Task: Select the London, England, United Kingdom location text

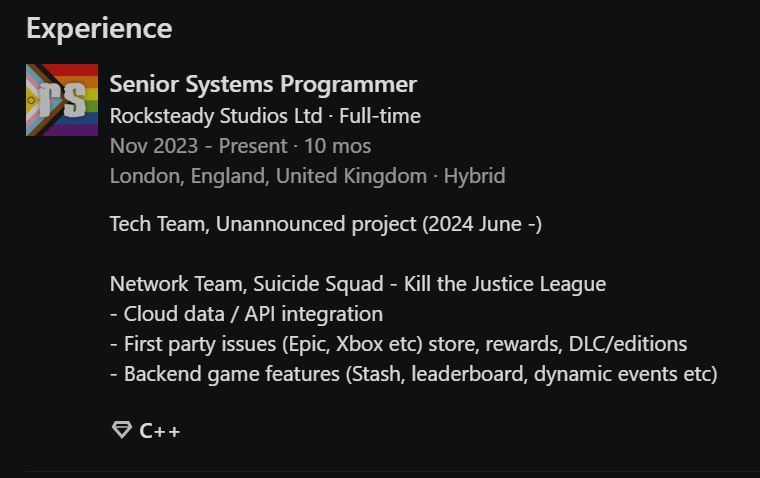Action: tap(268, 176)
